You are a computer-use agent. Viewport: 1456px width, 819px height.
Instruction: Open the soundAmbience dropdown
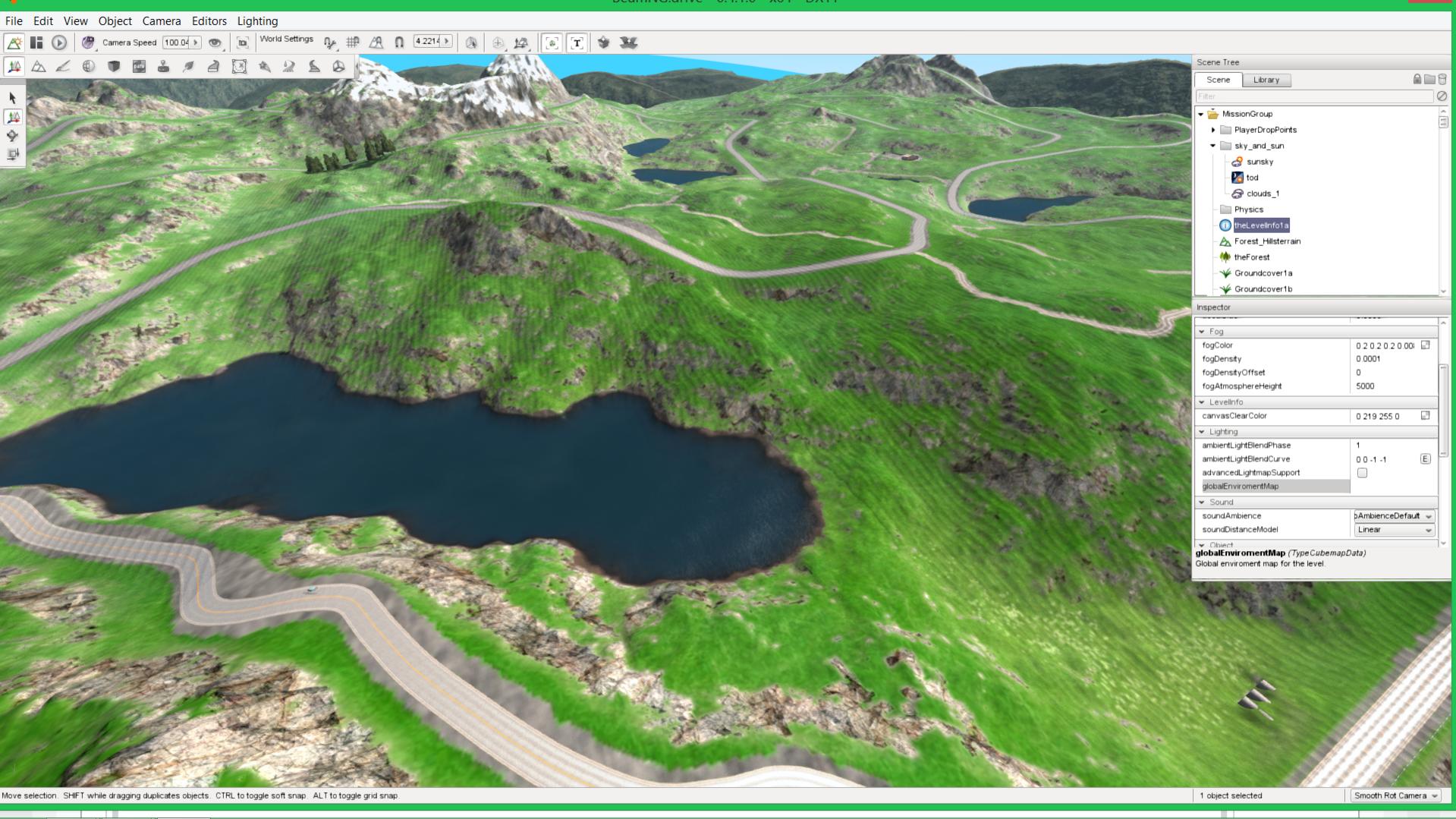(x=1394, y=516)
